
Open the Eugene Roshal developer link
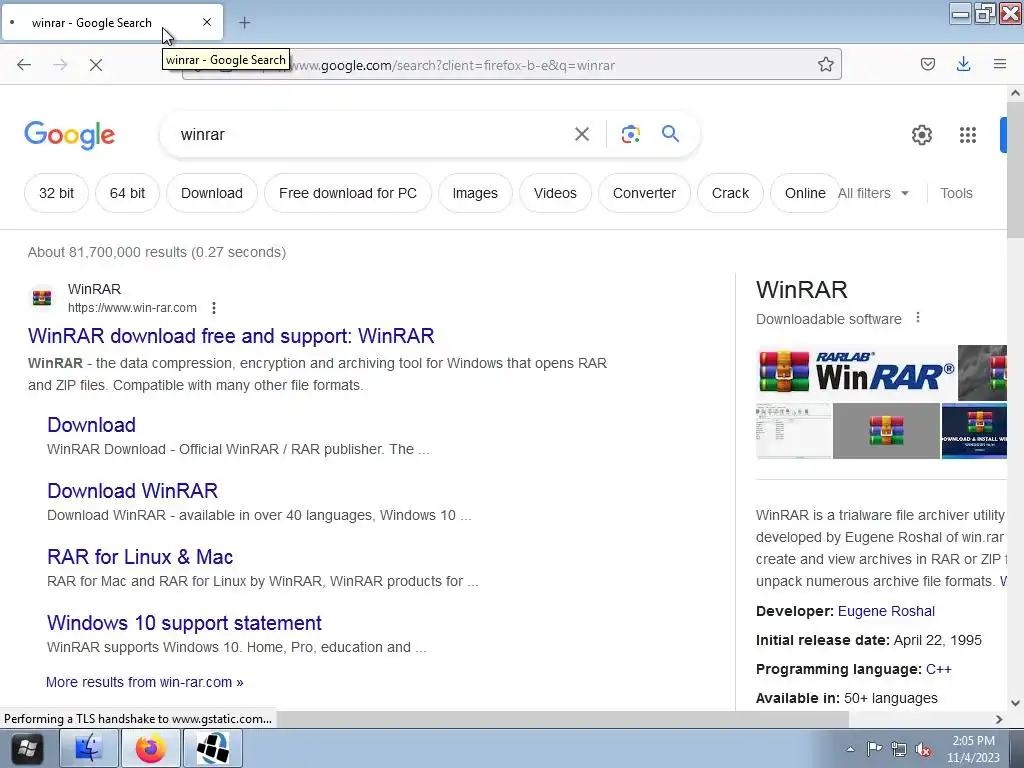[x=886, y=611]
